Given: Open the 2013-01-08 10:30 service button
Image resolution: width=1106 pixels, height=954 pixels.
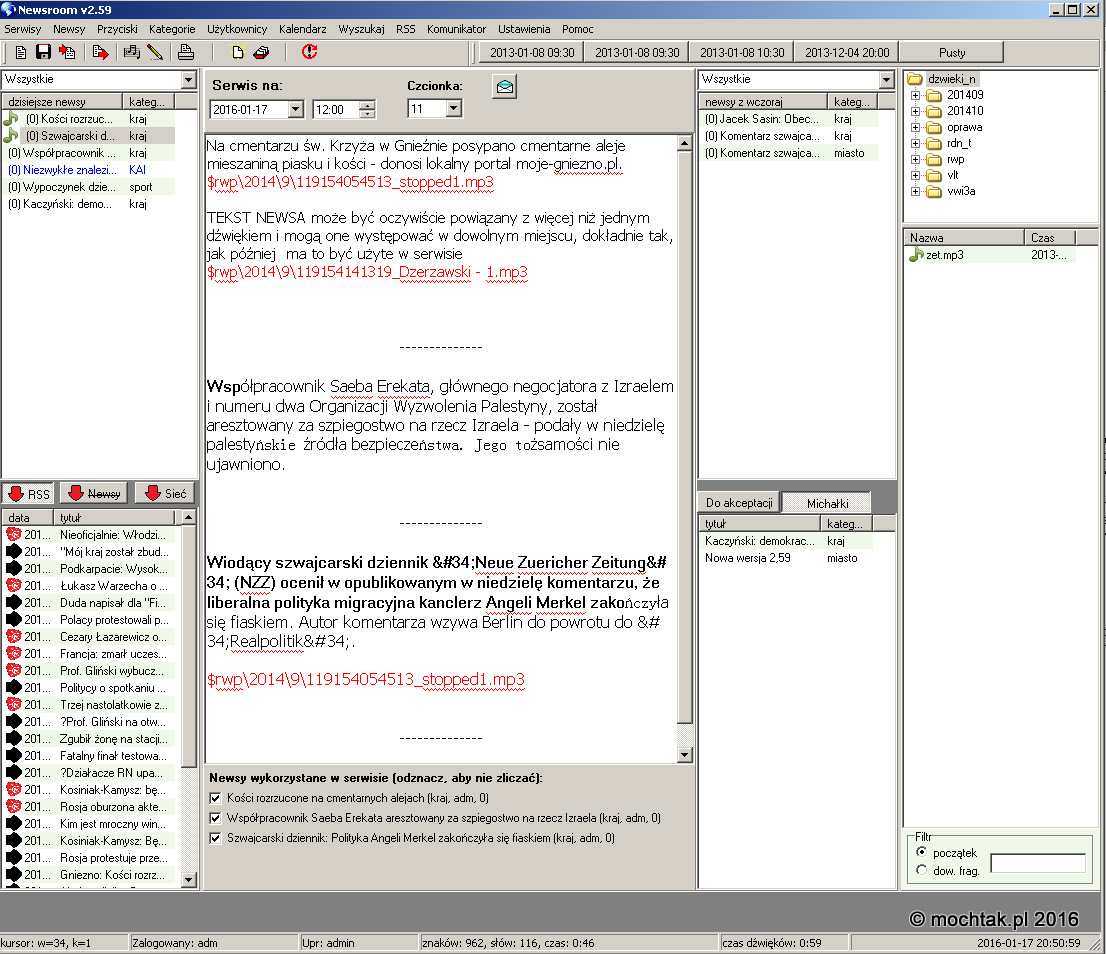Looking at the screenshot, I should click(742, 53).
